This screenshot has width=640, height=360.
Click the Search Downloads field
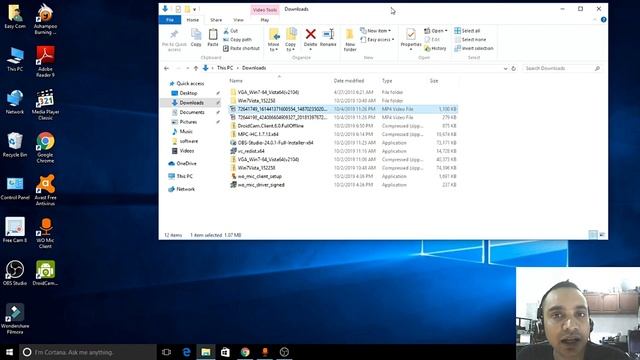[x=562, y=69]
